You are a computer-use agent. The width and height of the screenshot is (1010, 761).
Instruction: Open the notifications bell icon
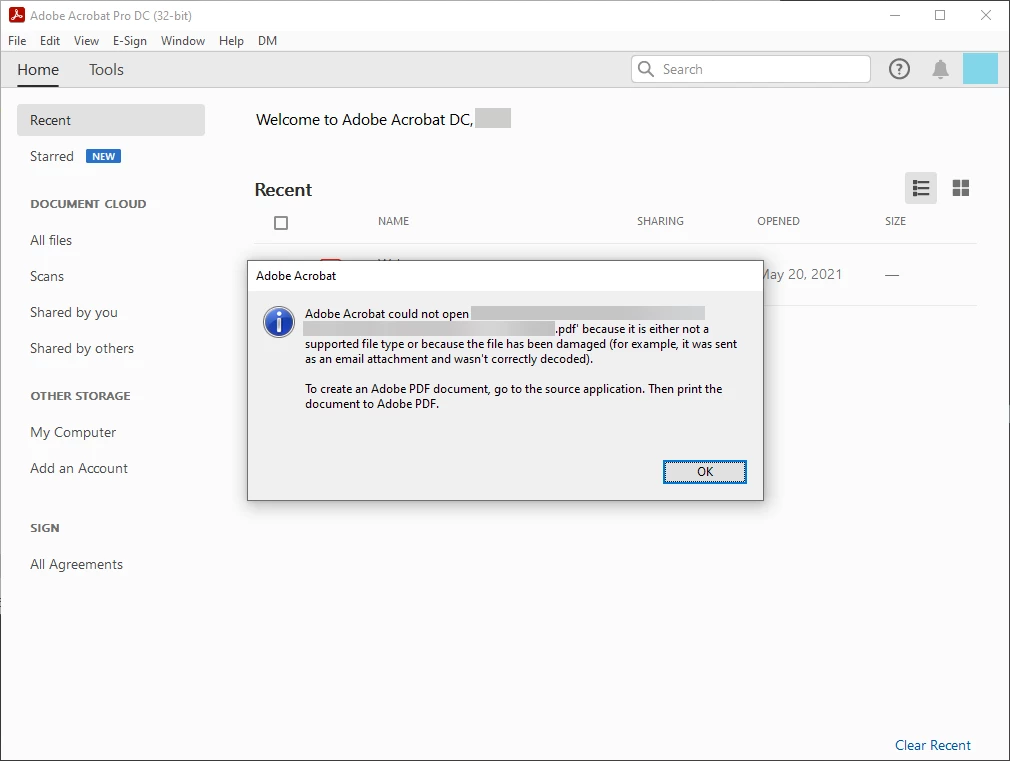tap(940, 69)
